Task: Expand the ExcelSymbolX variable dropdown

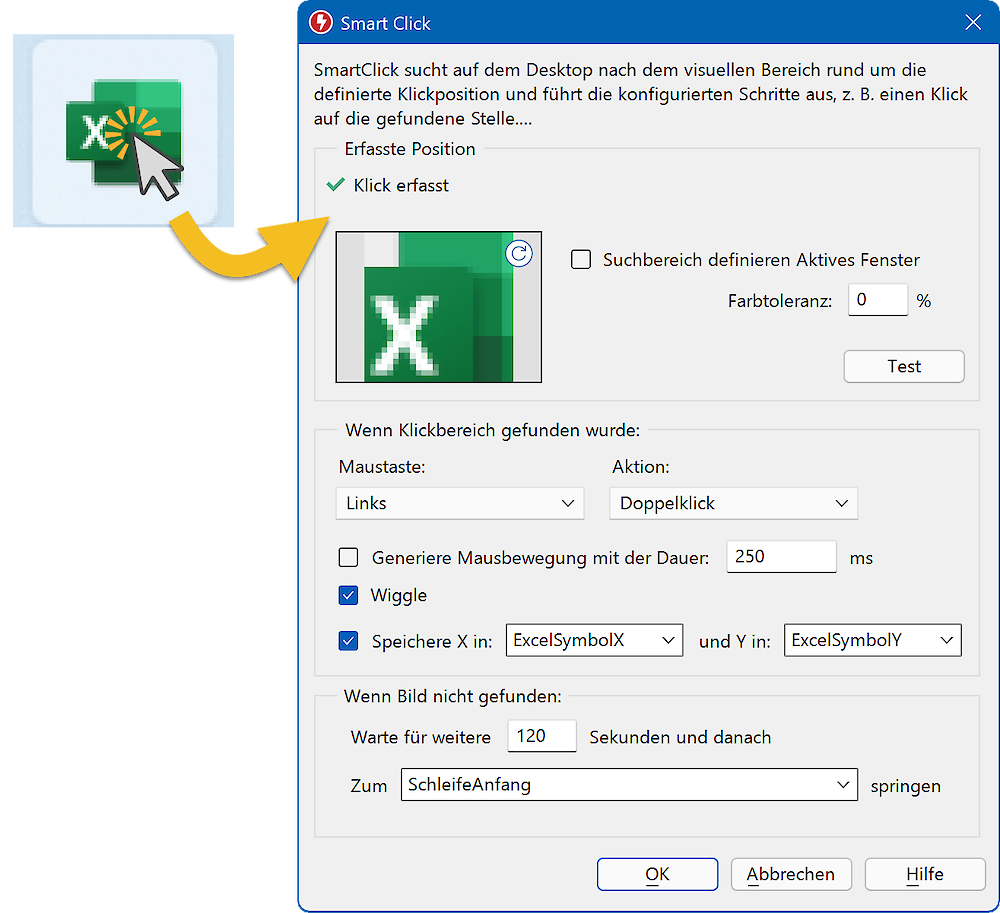Action: coord(594,640)
